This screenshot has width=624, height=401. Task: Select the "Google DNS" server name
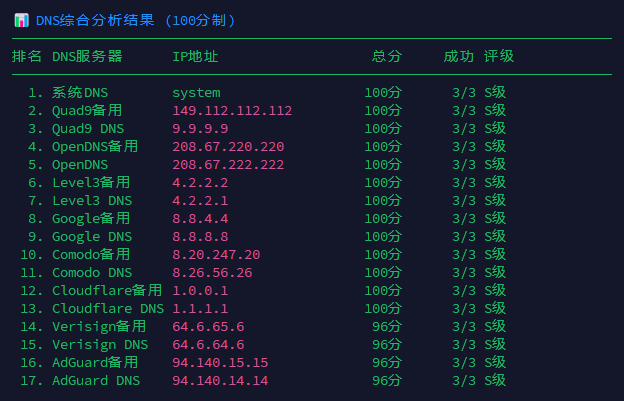click(92, 237)
